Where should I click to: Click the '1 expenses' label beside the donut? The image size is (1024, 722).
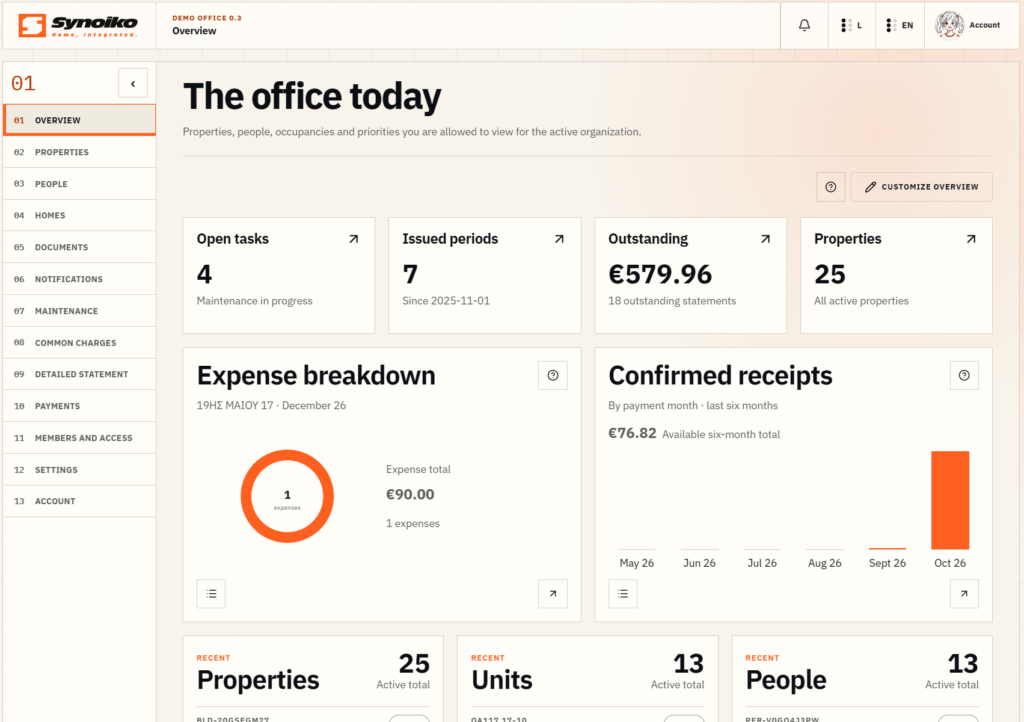coord(413,524)
